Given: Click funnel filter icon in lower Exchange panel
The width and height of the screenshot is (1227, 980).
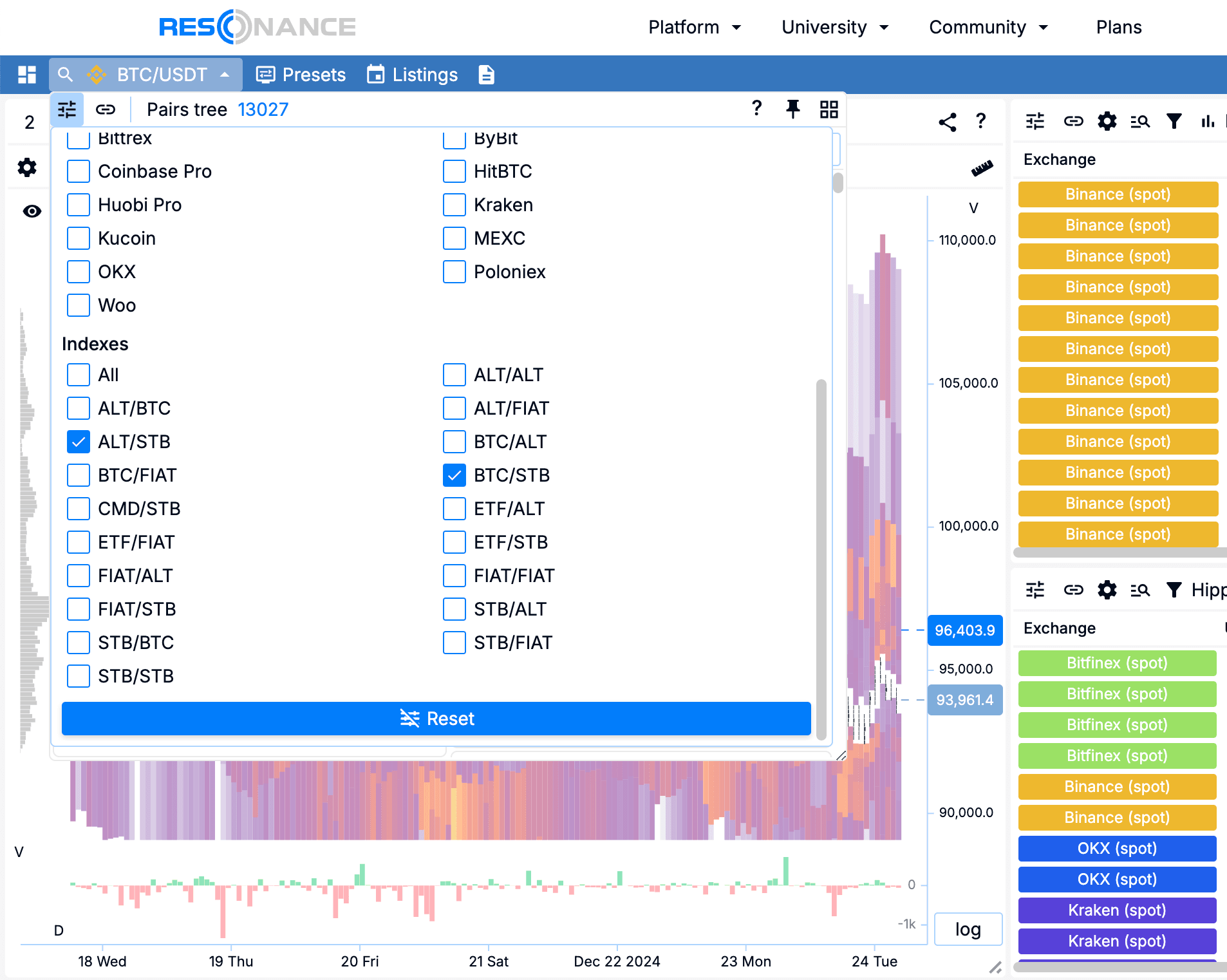Looking at the screenshot, I should [x=1174, y=590].
